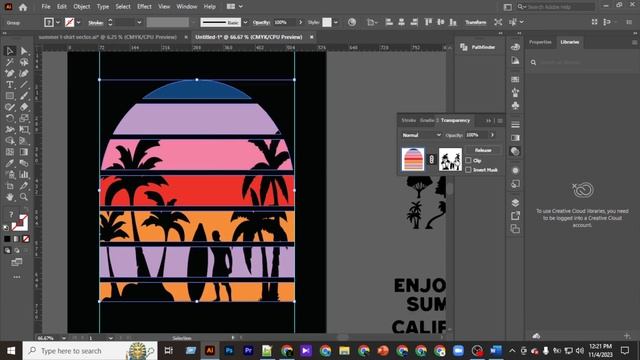The image size is (640, 360).
Task: Select the Eraser tool
Action: (24, 107)
